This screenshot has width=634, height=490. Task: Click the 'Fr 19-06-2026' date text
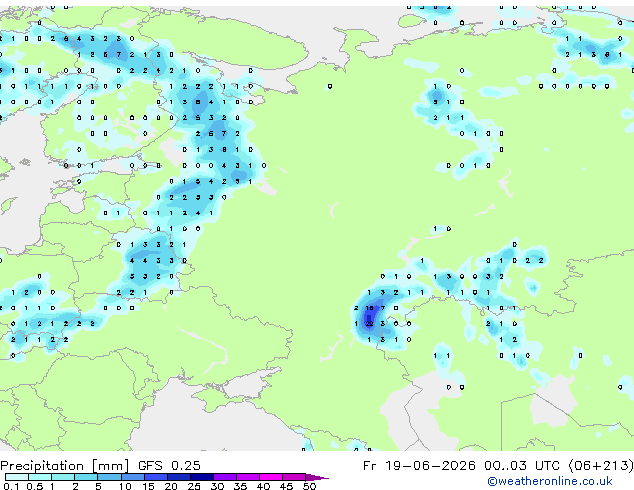419,465
